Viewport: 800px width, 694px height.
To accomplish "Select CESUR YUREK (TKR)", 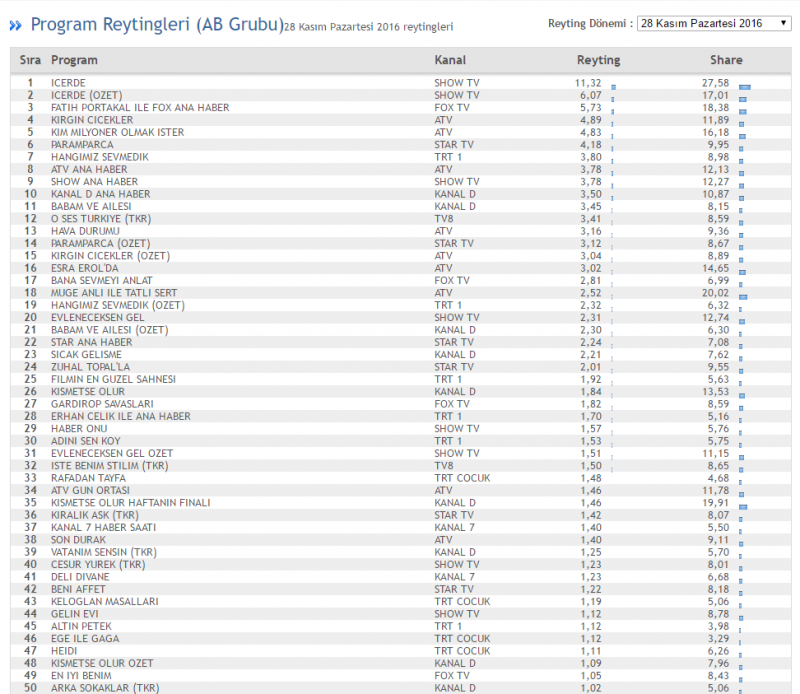I will click(x=98, y=564).
